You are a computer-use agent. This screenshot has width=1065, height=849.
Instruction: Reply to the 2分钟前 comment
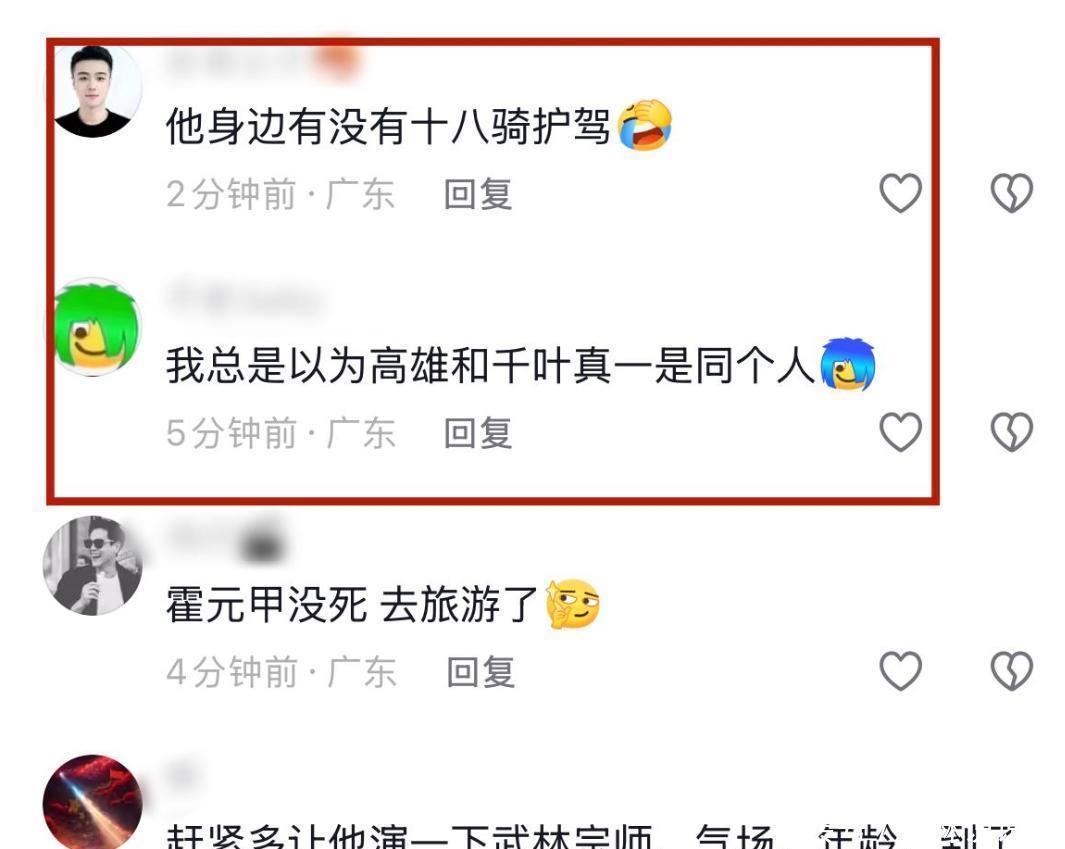[x=477, y=194]
